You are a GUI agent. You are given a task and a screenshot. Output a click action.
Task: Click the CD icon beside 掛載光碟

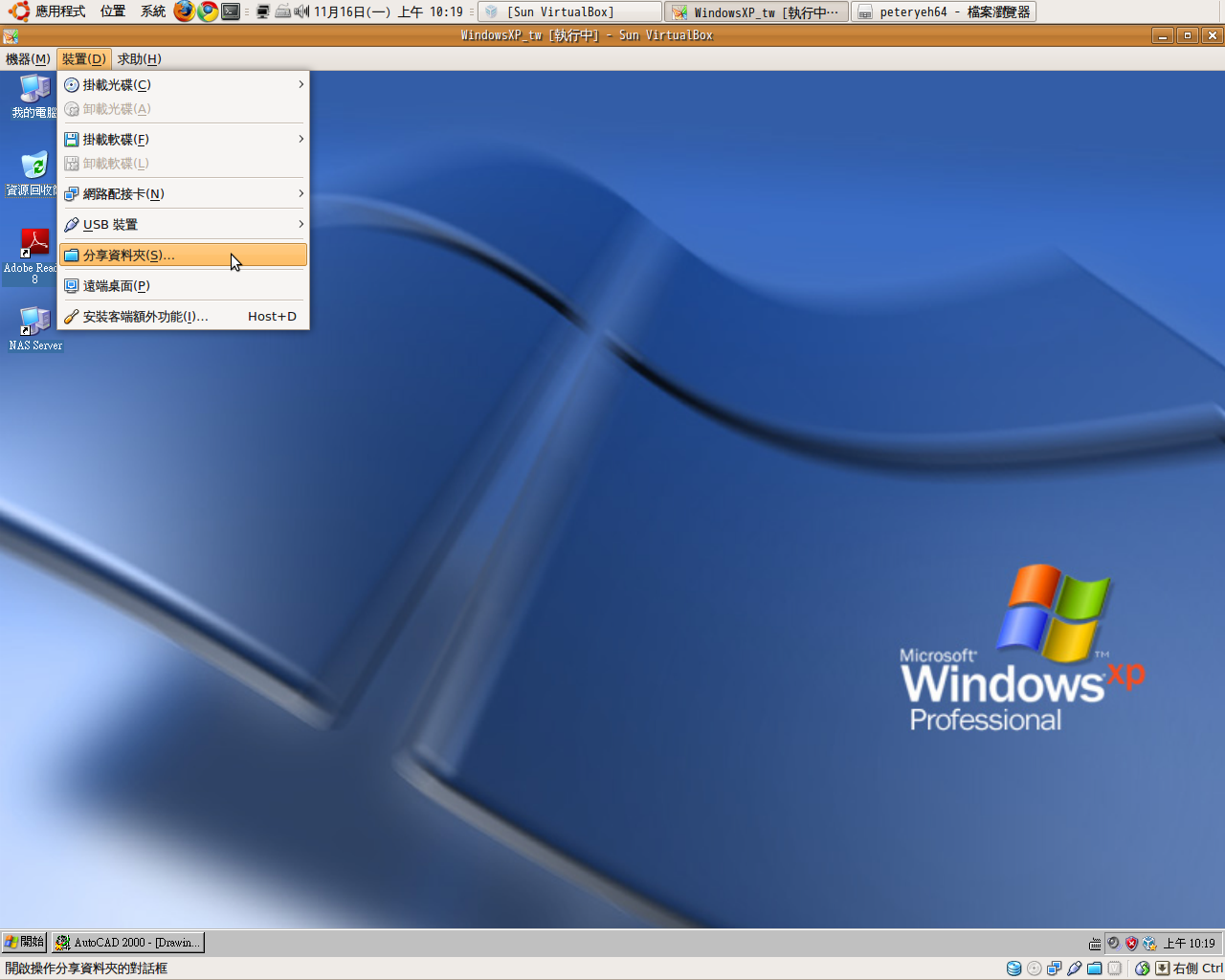point(72,85)
